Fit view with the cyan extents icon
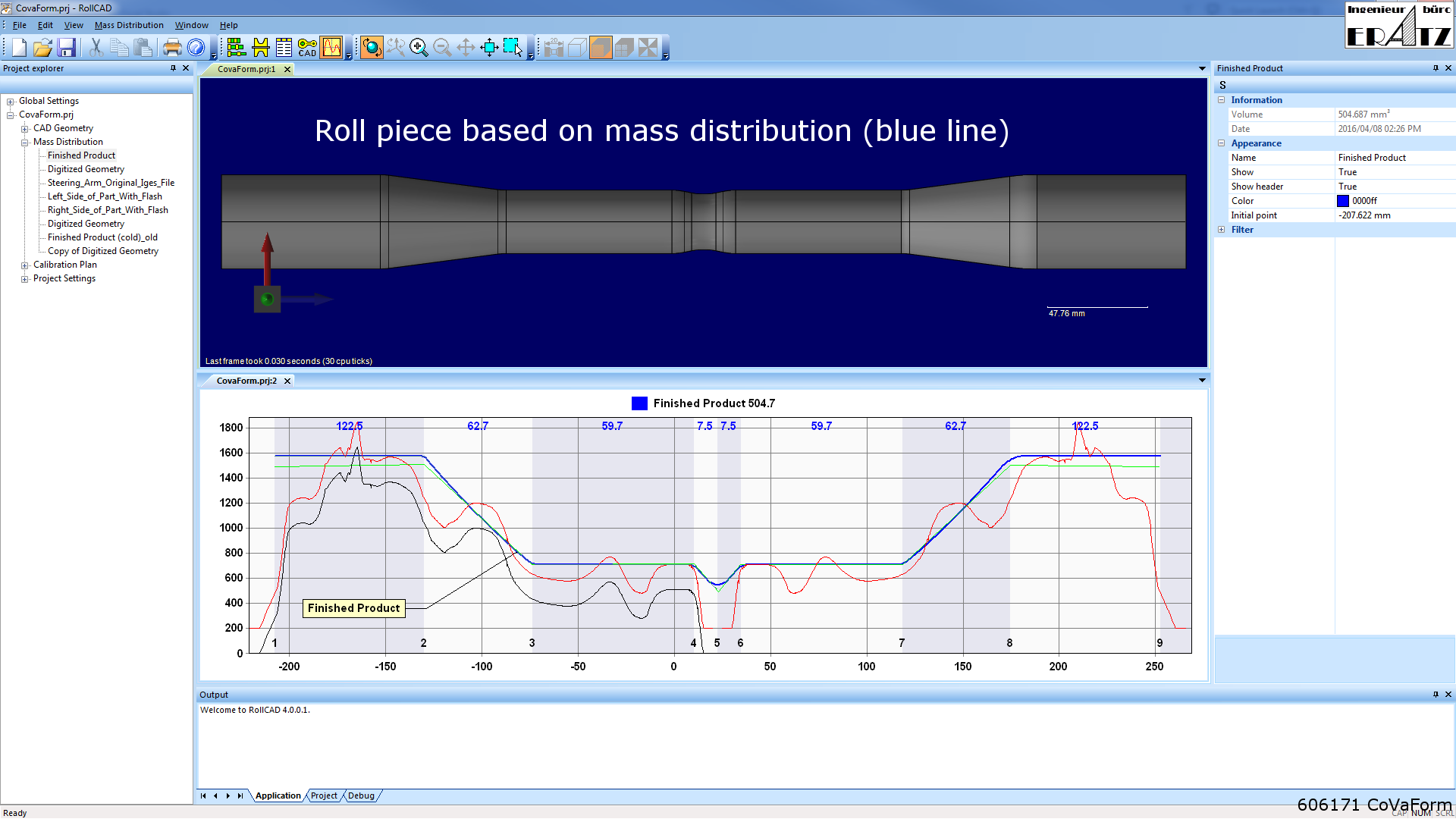 (x=489, y=48)
